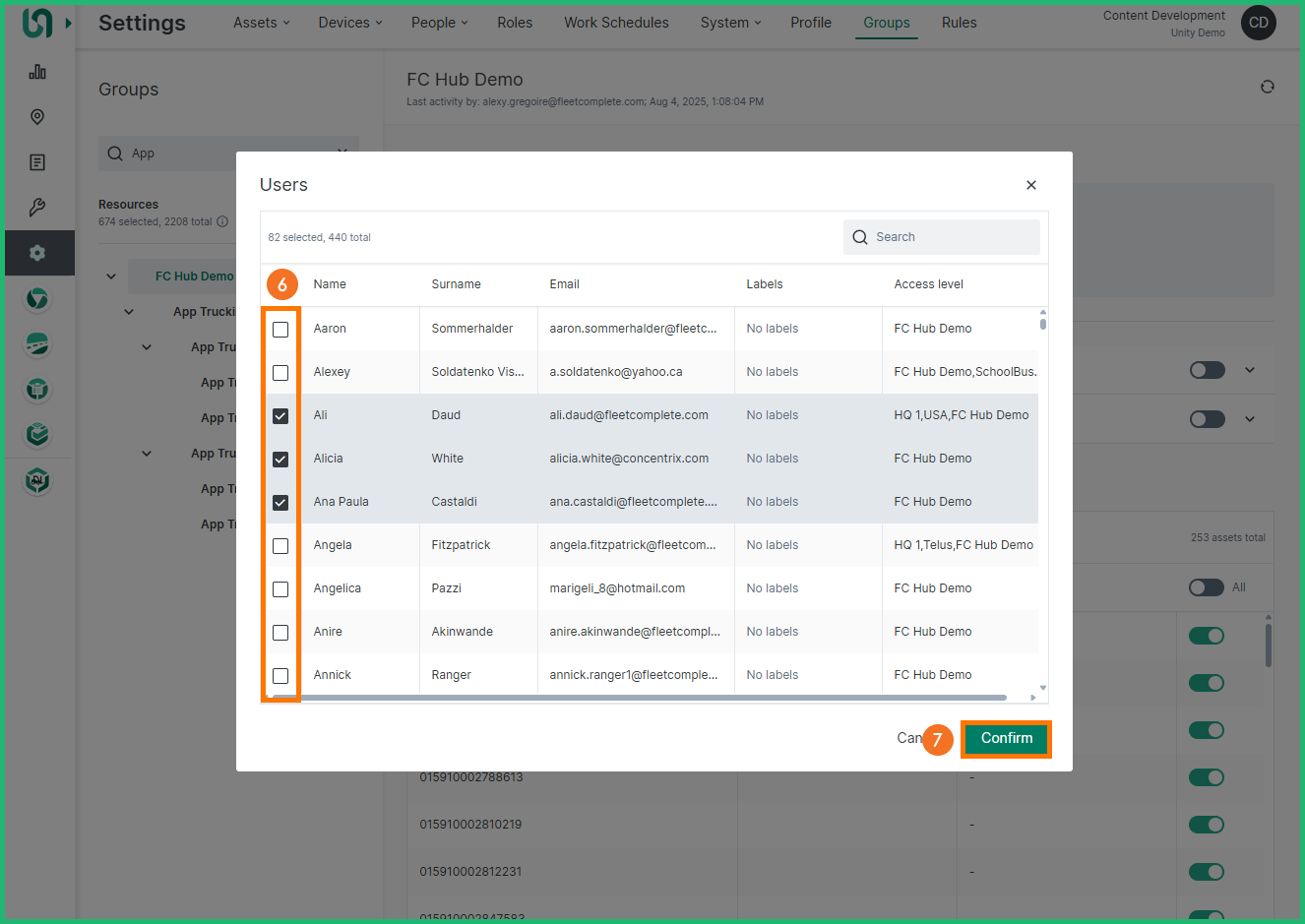This screenshot has width=1305, height=924.
Task: Close the Users dialog with X
Action: 1031,185
